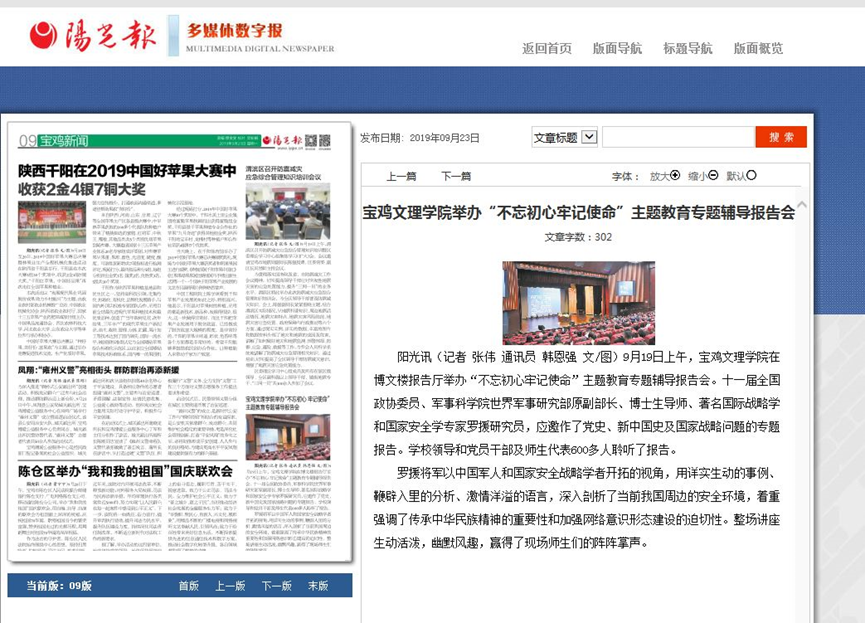865x623 pixels.
Task: Go to next page 下一版
Action: pos(277,586)
